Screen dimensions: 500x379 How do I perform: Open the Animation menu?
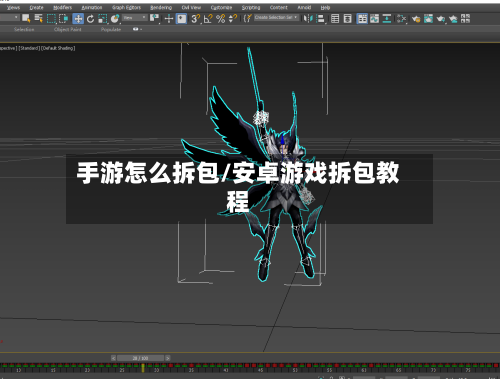click(x=92, y=7)
